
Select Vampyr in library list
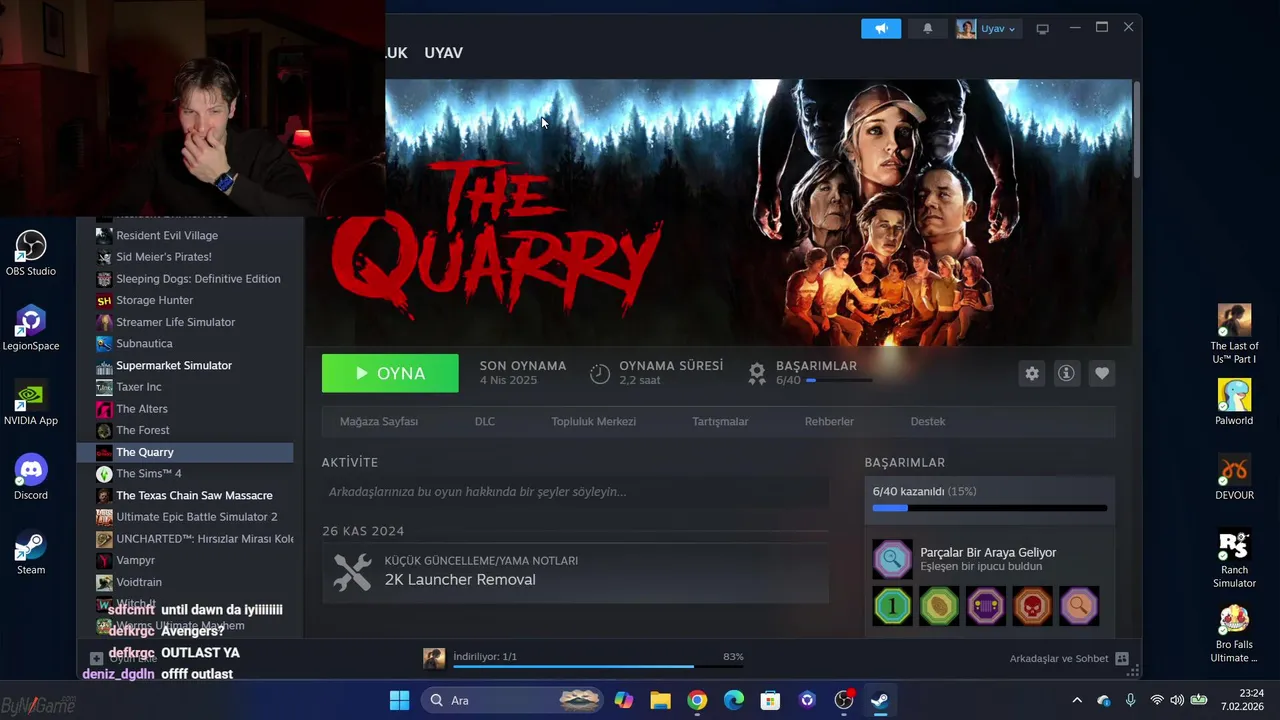click(135, 560)
